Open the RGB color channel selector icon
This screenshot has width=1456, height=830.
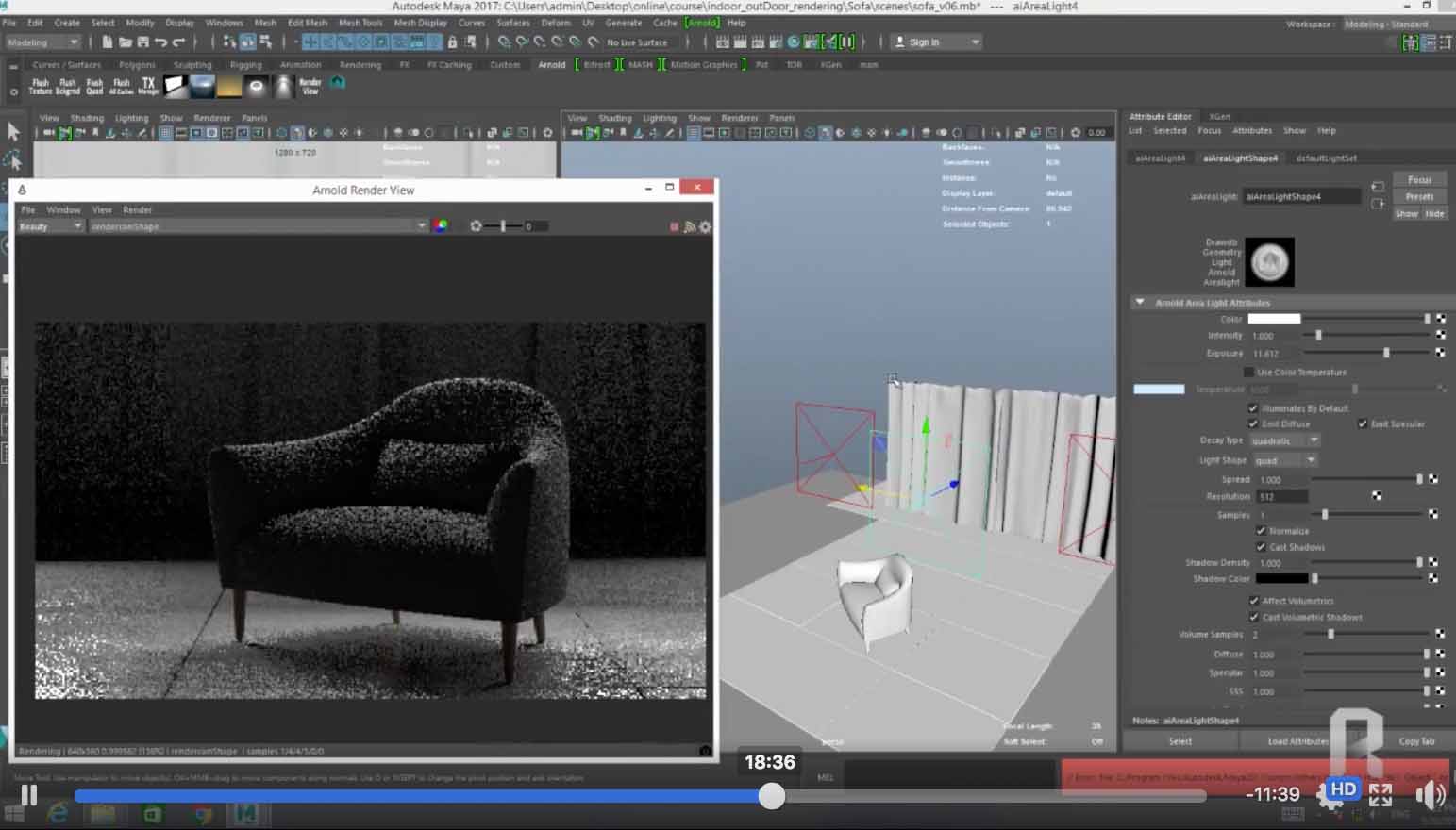pyautogui.click(x=440, y=226)
